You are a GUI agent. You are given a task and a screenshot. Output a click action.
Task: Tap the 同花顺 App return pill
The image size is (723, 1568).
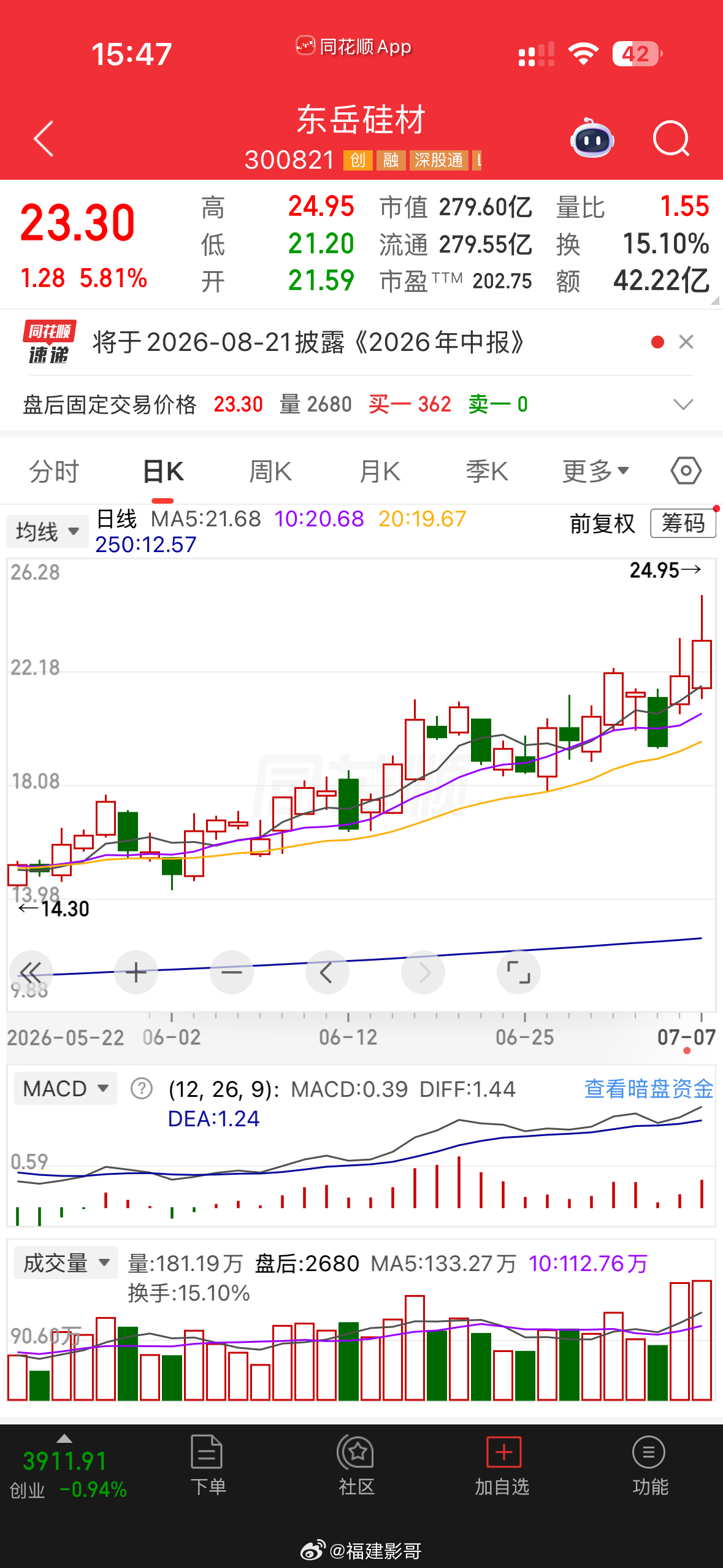354,47
